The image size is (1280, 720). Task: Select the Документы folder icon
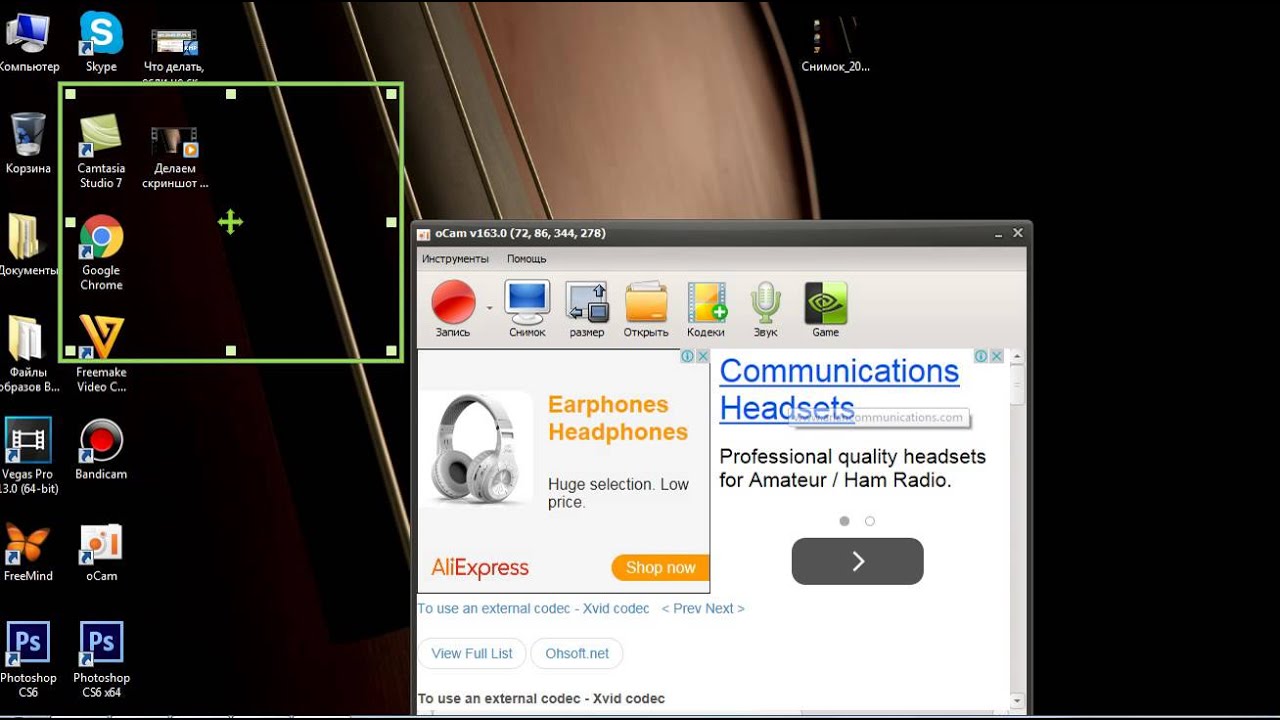[26, 245]
